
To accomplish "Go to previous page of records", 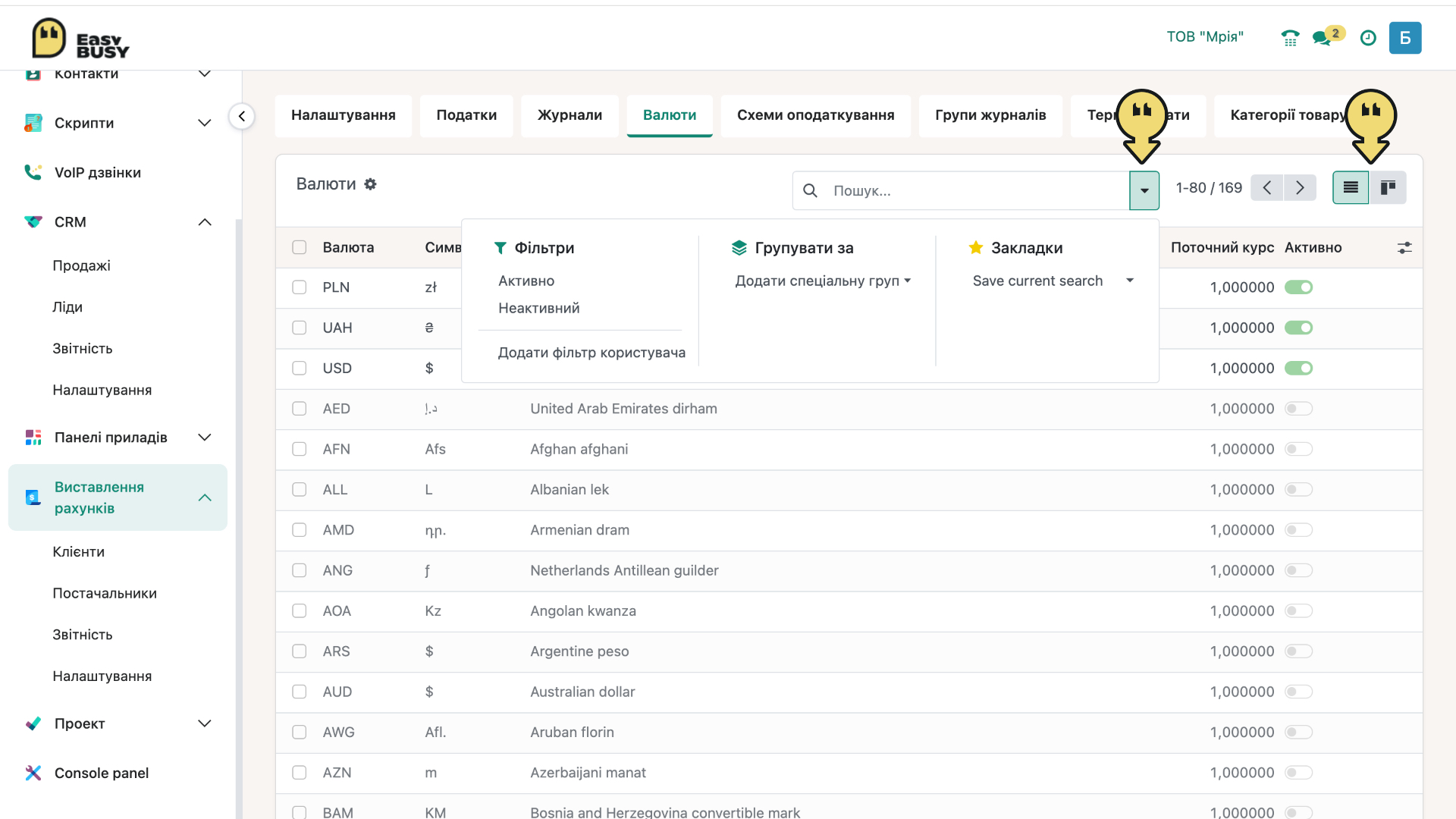I will (x=1267, y=187).
